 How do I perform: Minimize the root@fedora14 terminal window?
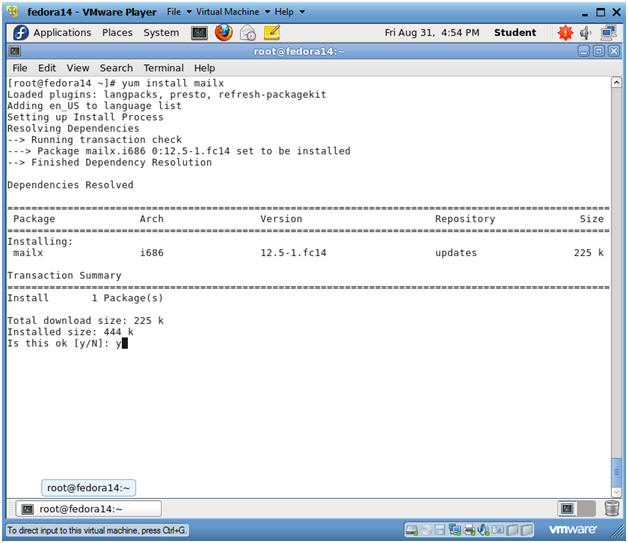point(584,51)
